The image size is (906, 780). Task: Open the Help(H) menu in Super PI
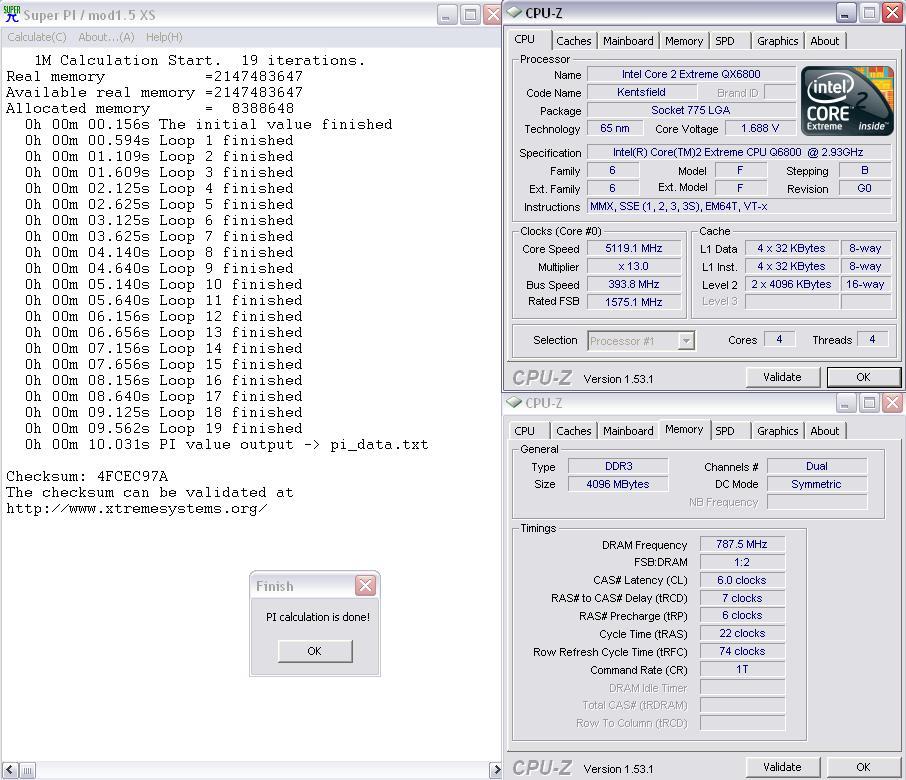[164, 37]
